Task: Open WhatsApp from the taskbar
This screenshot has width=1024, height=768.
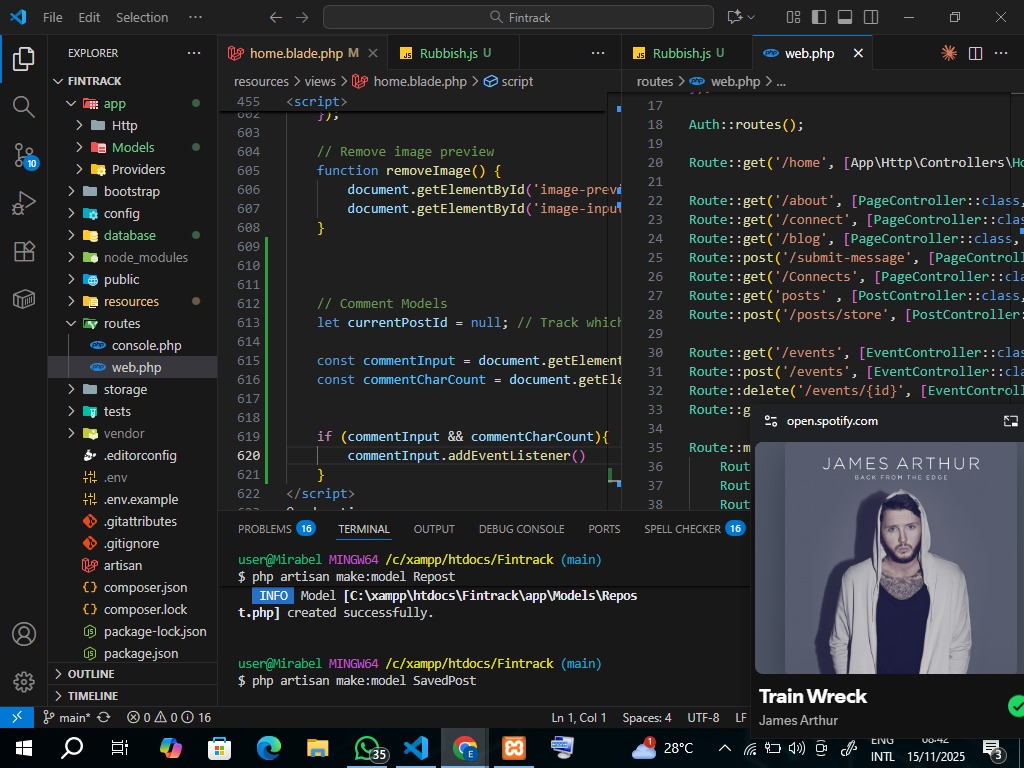Action: click(369, 747)
